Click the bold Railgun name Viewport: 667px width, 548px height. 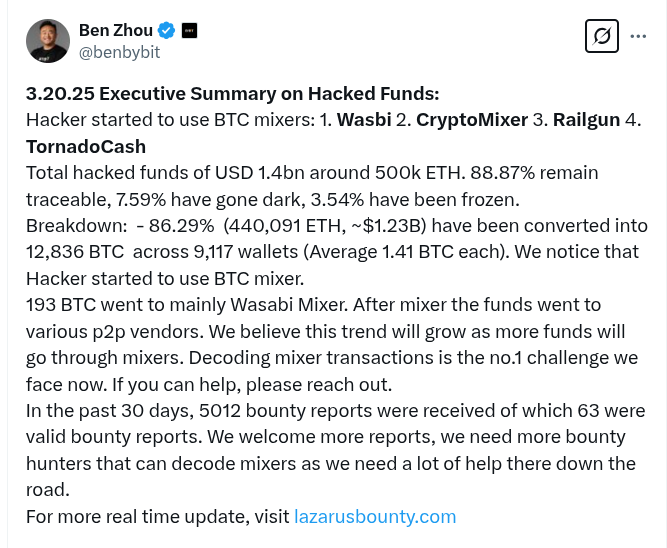(x=586, y=120)
